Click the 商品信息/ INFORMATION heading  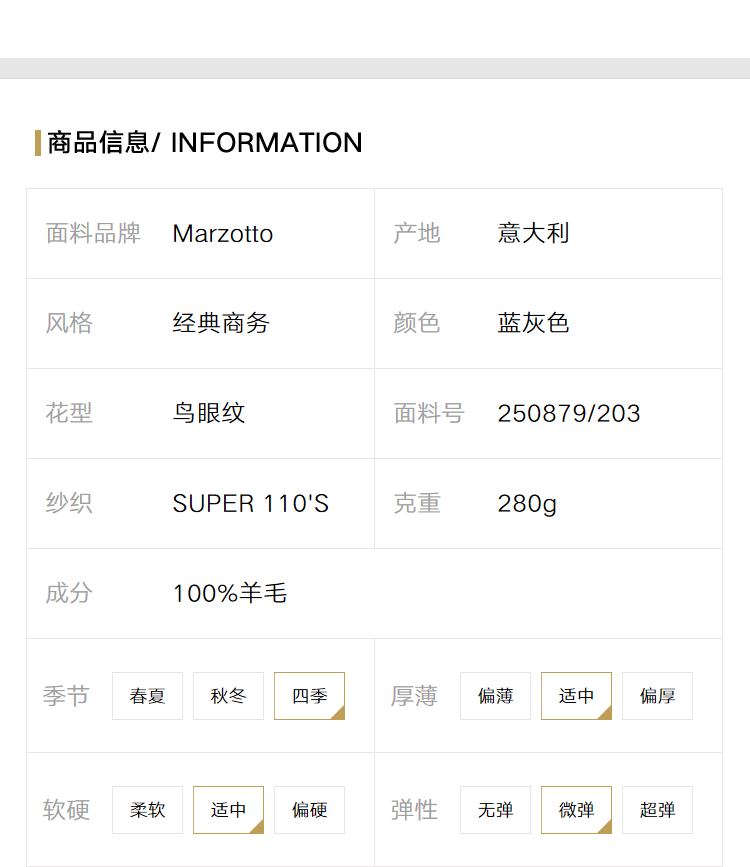(205, 143)
